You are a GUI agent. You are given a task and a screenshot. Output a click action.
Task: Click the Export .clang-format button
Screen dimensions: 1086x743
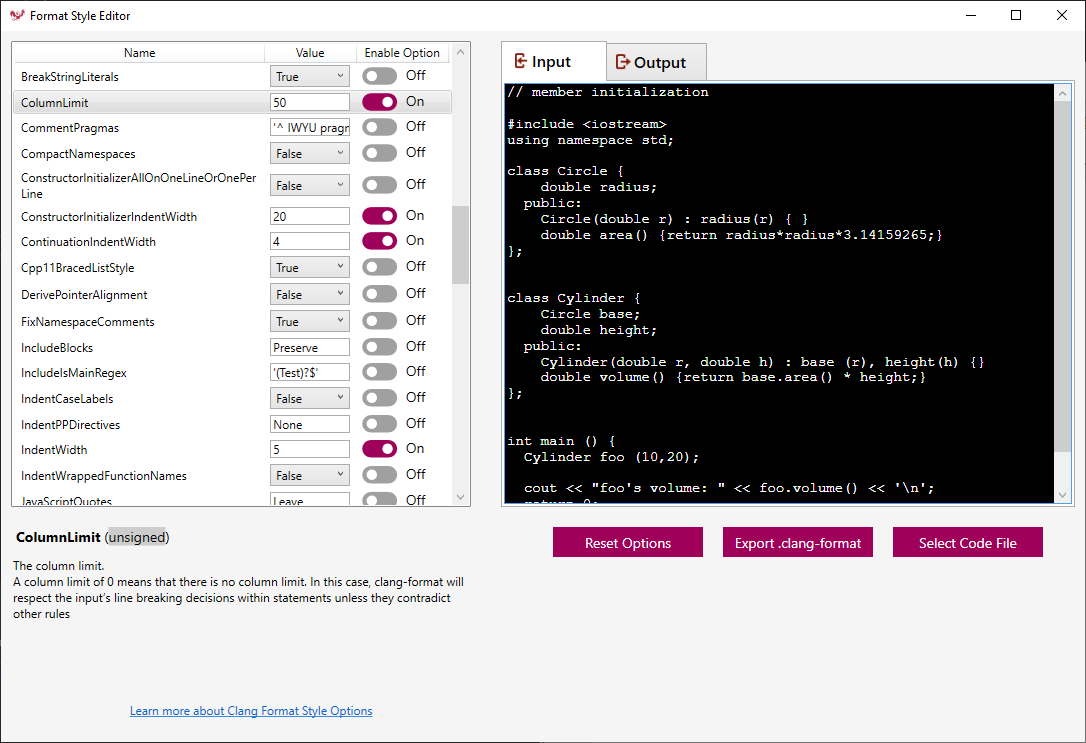point(798,542)
